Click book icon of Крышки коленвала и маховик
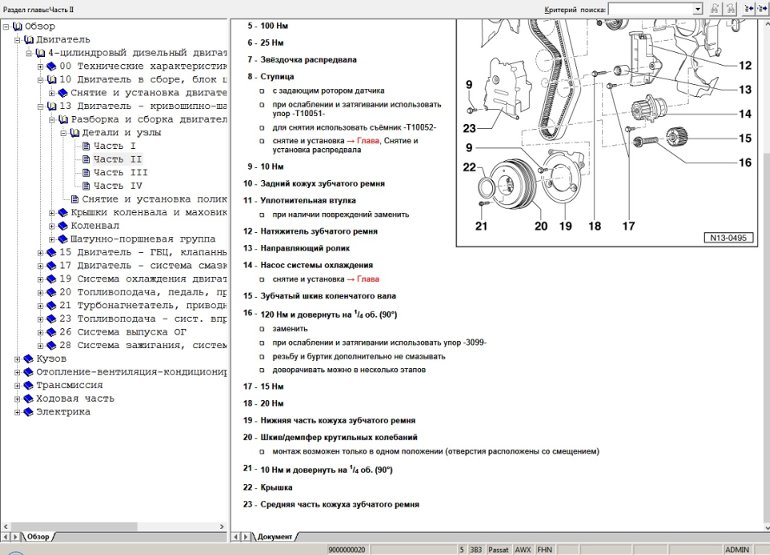 tap(63, 212)
